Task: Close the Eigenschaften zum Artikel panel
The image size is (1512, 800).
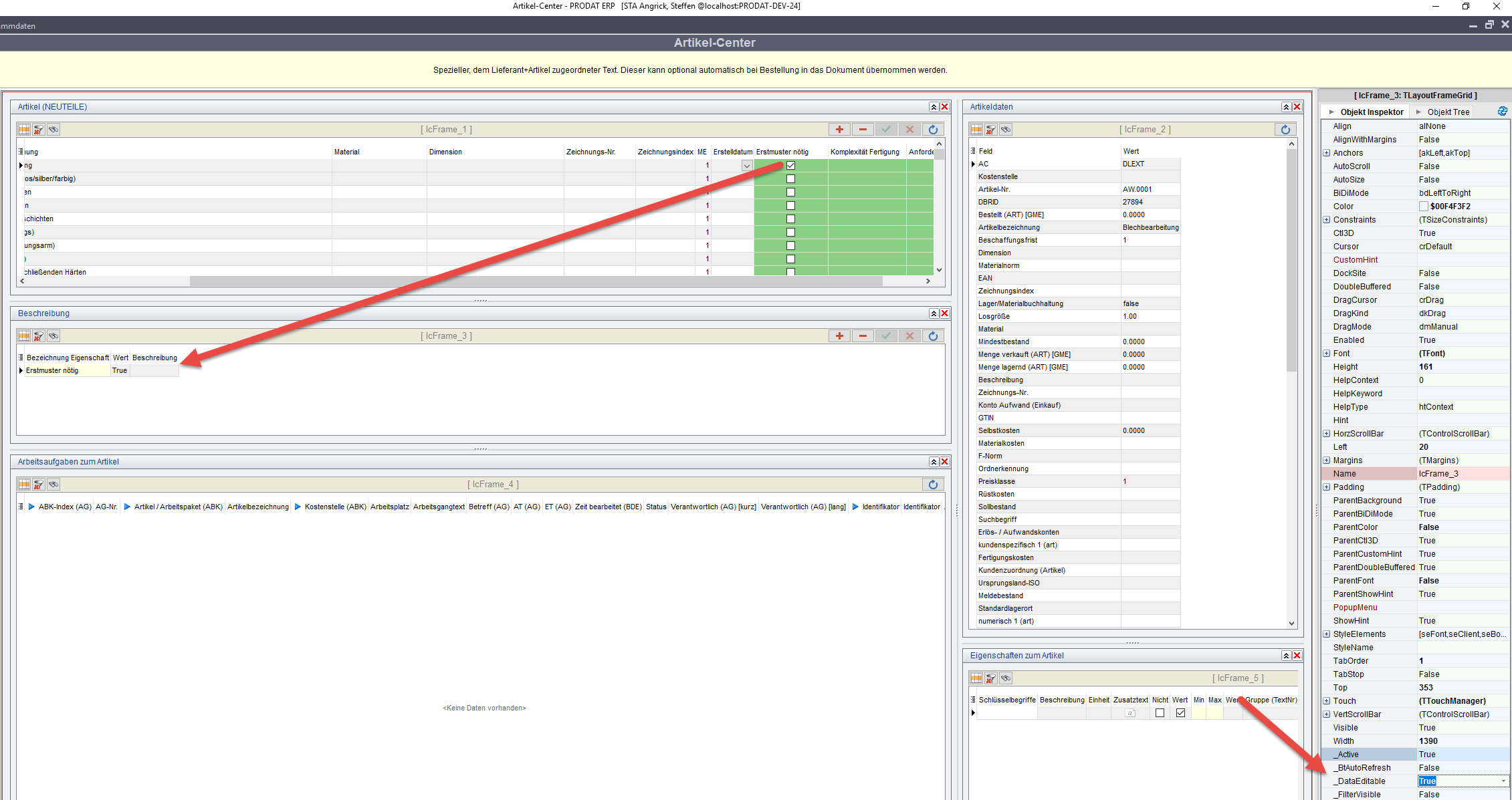Action: (1297, 656)
